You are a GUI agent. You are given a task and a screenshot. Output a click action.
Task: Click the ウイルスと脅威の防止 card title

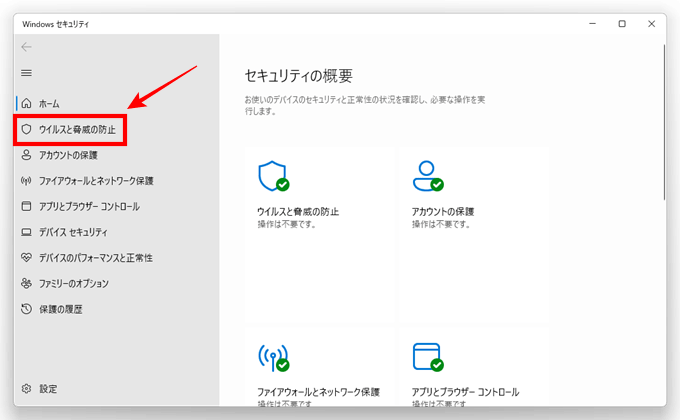click(298, 212)
